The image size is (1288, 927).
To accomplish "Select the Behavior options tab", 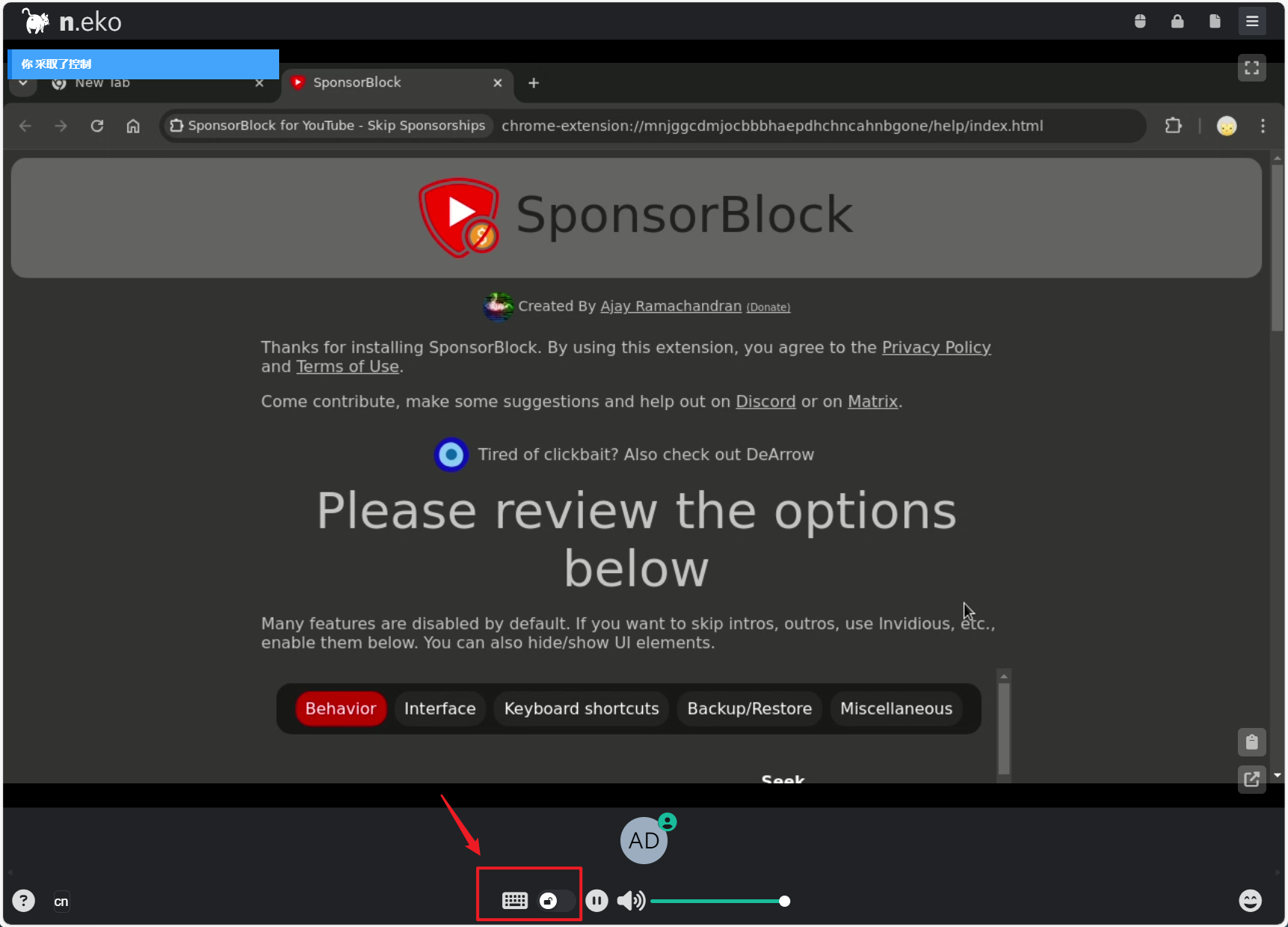I will point(341,709).
